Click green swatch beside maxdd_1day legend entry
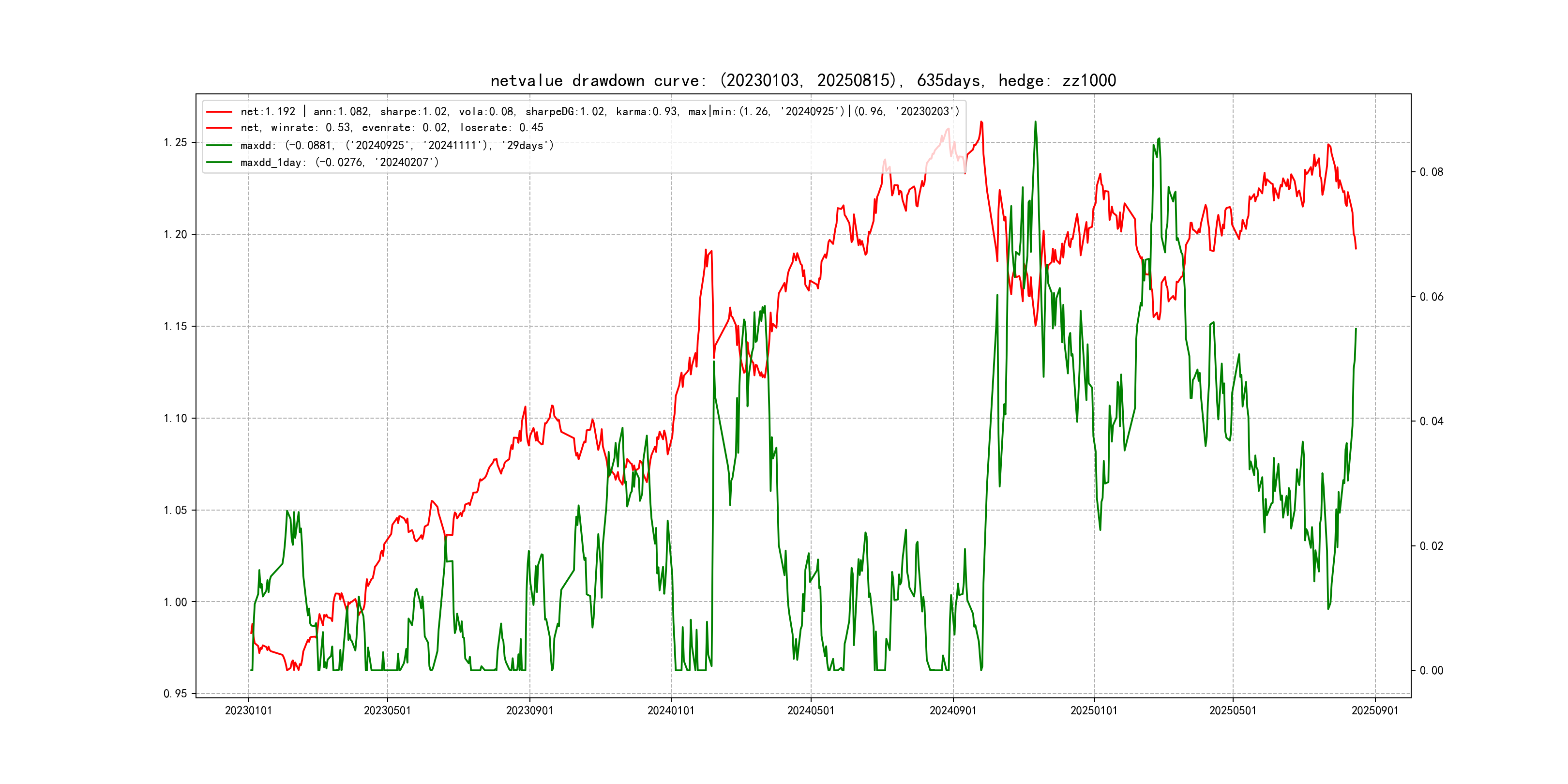The width and height of the screenshot is (1568, 784). [x=219, y=163]
